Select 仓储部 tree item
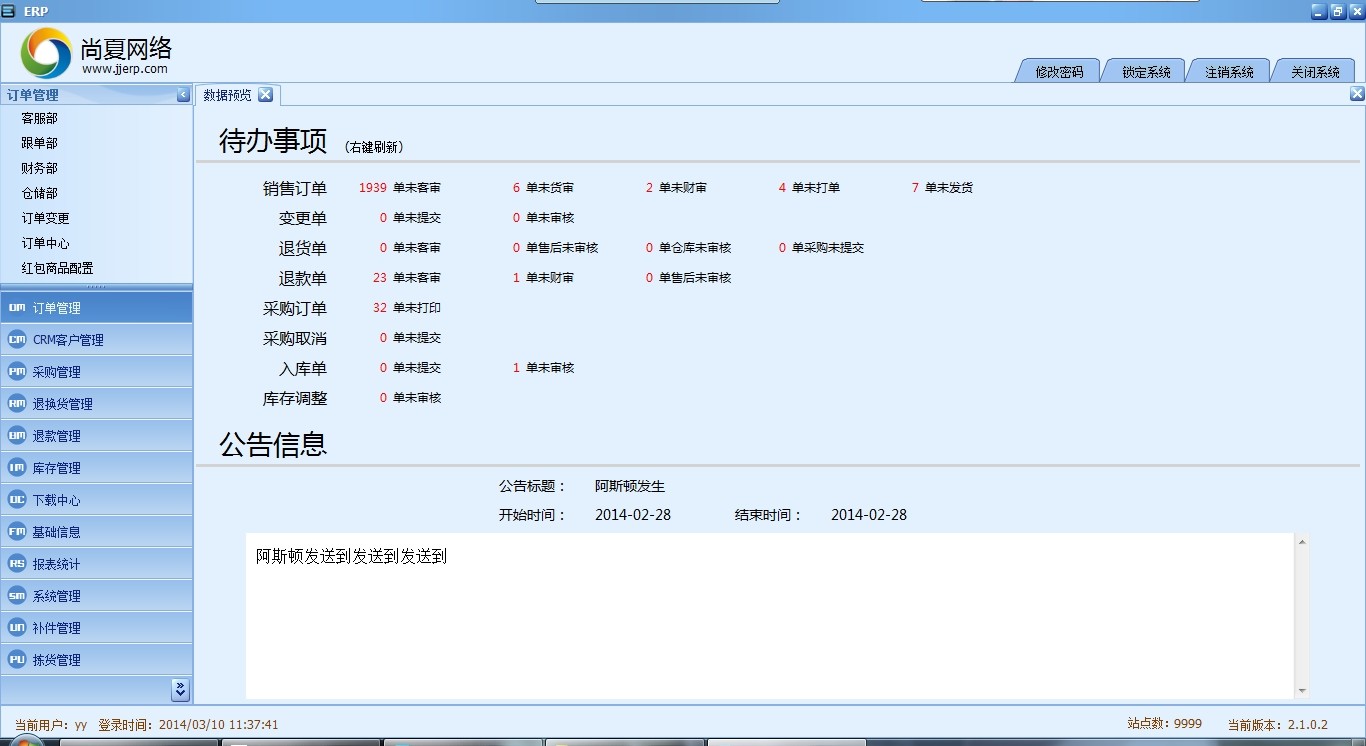The width and height of the screenshot is (1366, 746). (x=40, y=193)
